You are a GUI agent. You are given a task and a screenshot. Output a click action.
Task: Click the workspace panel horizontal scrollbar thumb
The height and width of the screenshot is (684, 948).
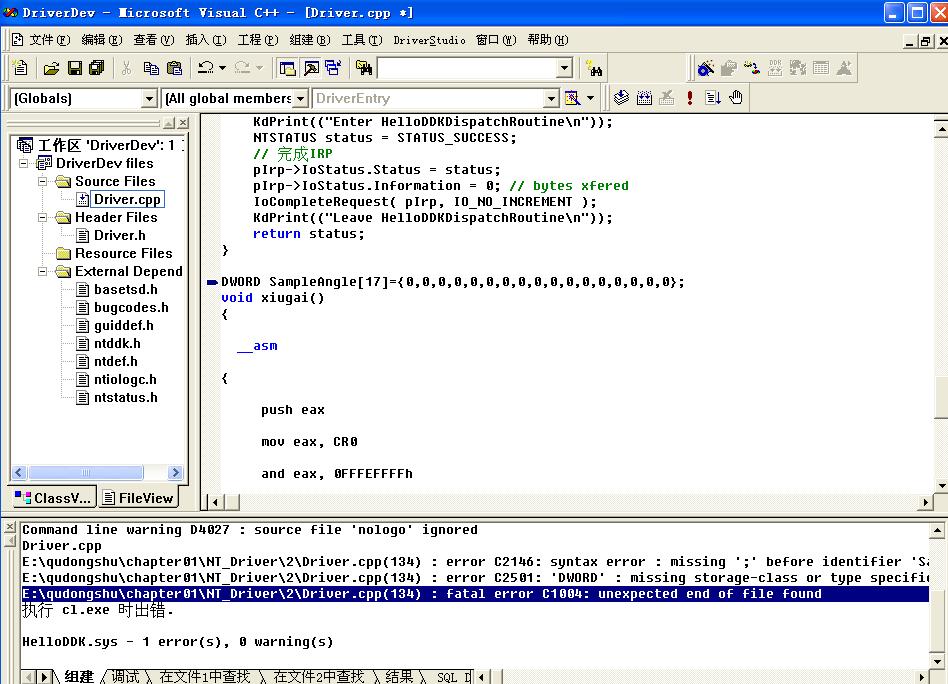[x=85, y=472]
